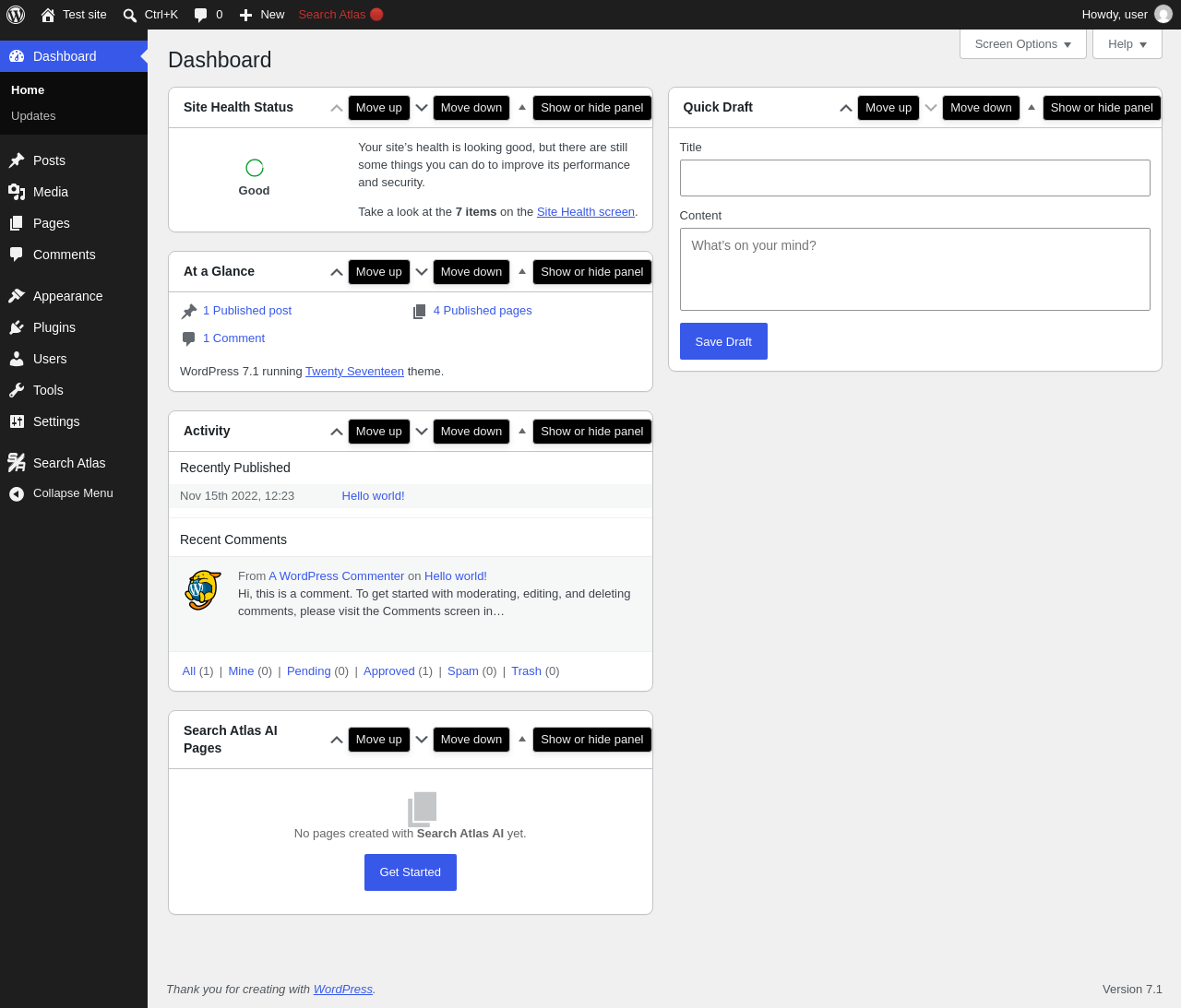Screen dimensions: 1181x1008
Task: Click the Tools wrench icon
Action: point(17,390)
